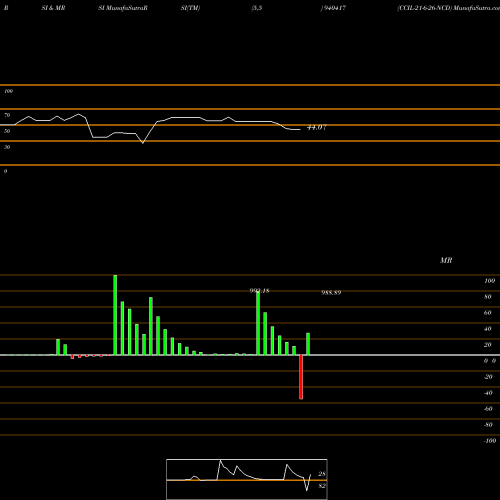Screen dimensions: 500x500
Task: Click the RSI axis label 70
Action: click(x=7, y=115)
